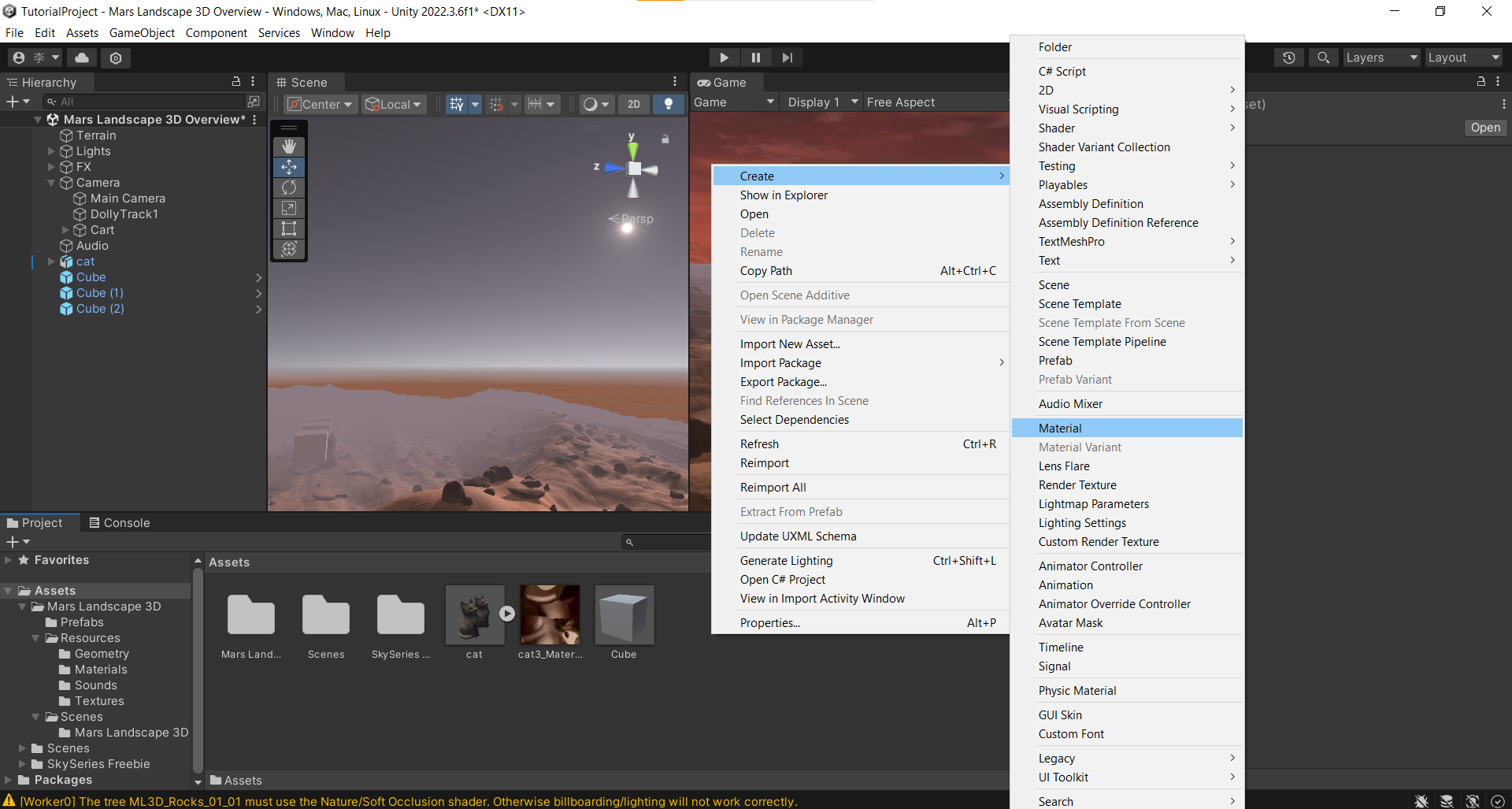Toggle Persp projection label

coord(632,219)
